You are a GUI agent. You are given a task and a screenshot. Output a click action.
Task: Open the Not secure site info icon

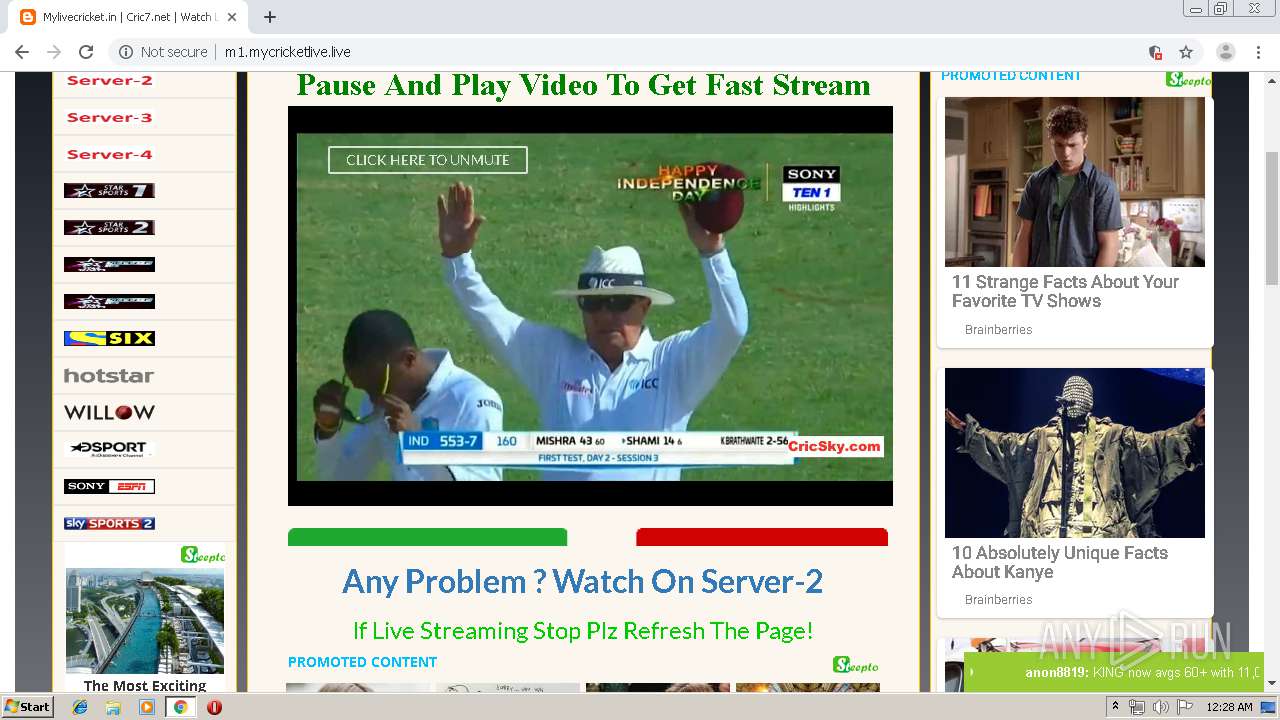tap(126, 52)
